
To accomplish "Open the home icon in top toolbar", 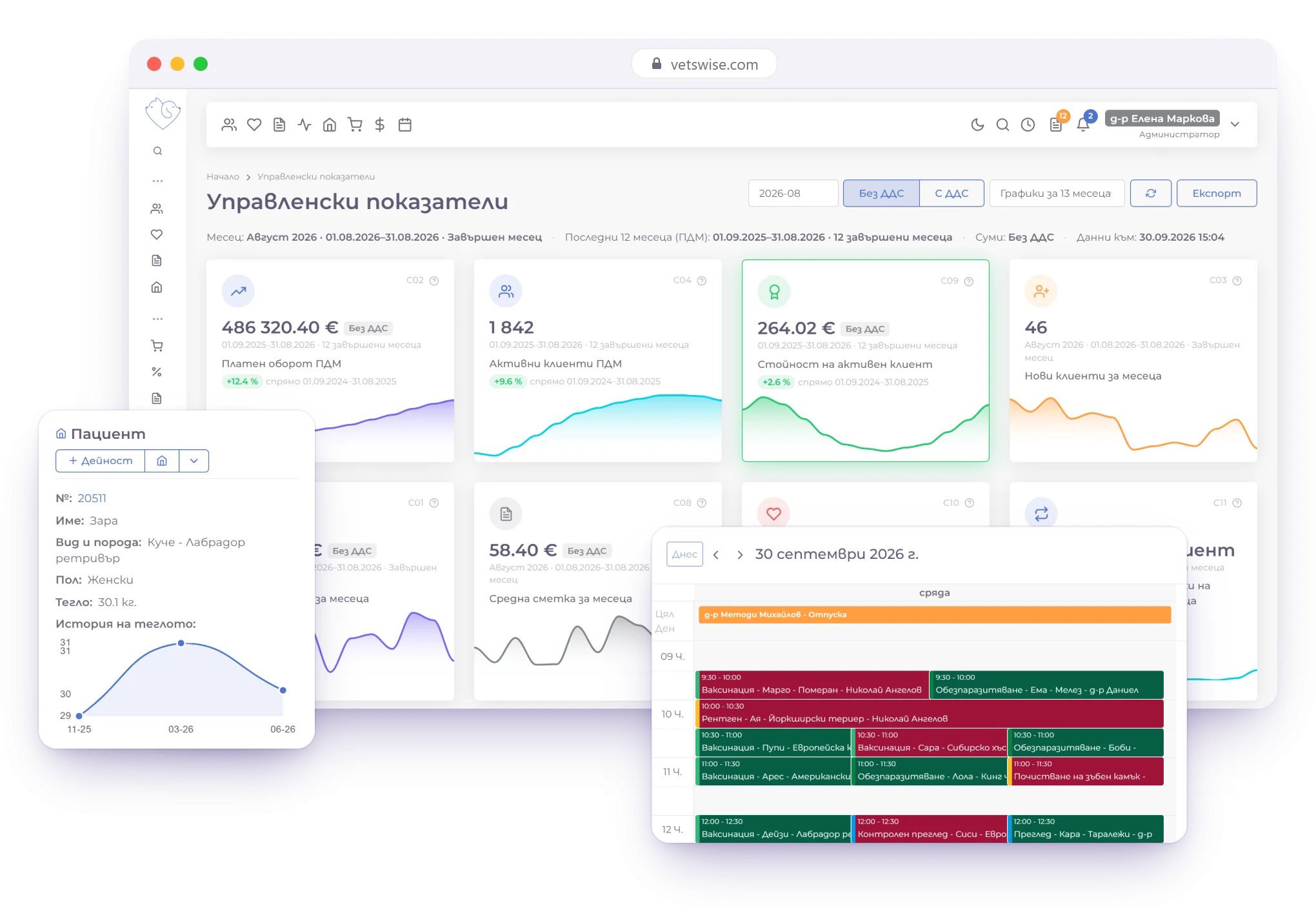I will pos(330,125).
